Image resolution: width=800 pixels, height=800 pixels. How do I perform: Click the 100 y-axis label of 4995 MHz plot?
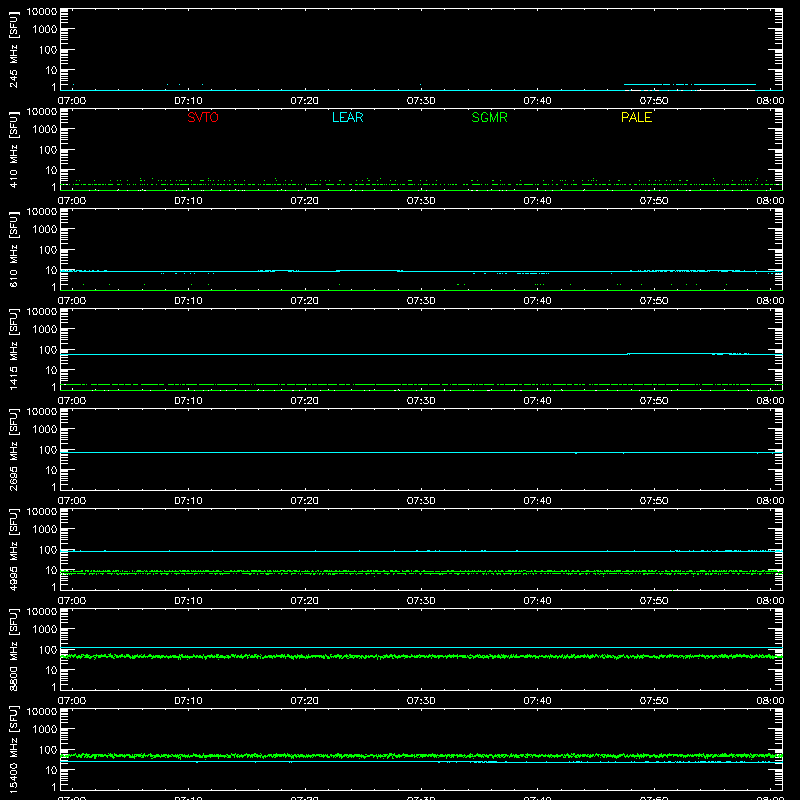click(x=48, y=550)
